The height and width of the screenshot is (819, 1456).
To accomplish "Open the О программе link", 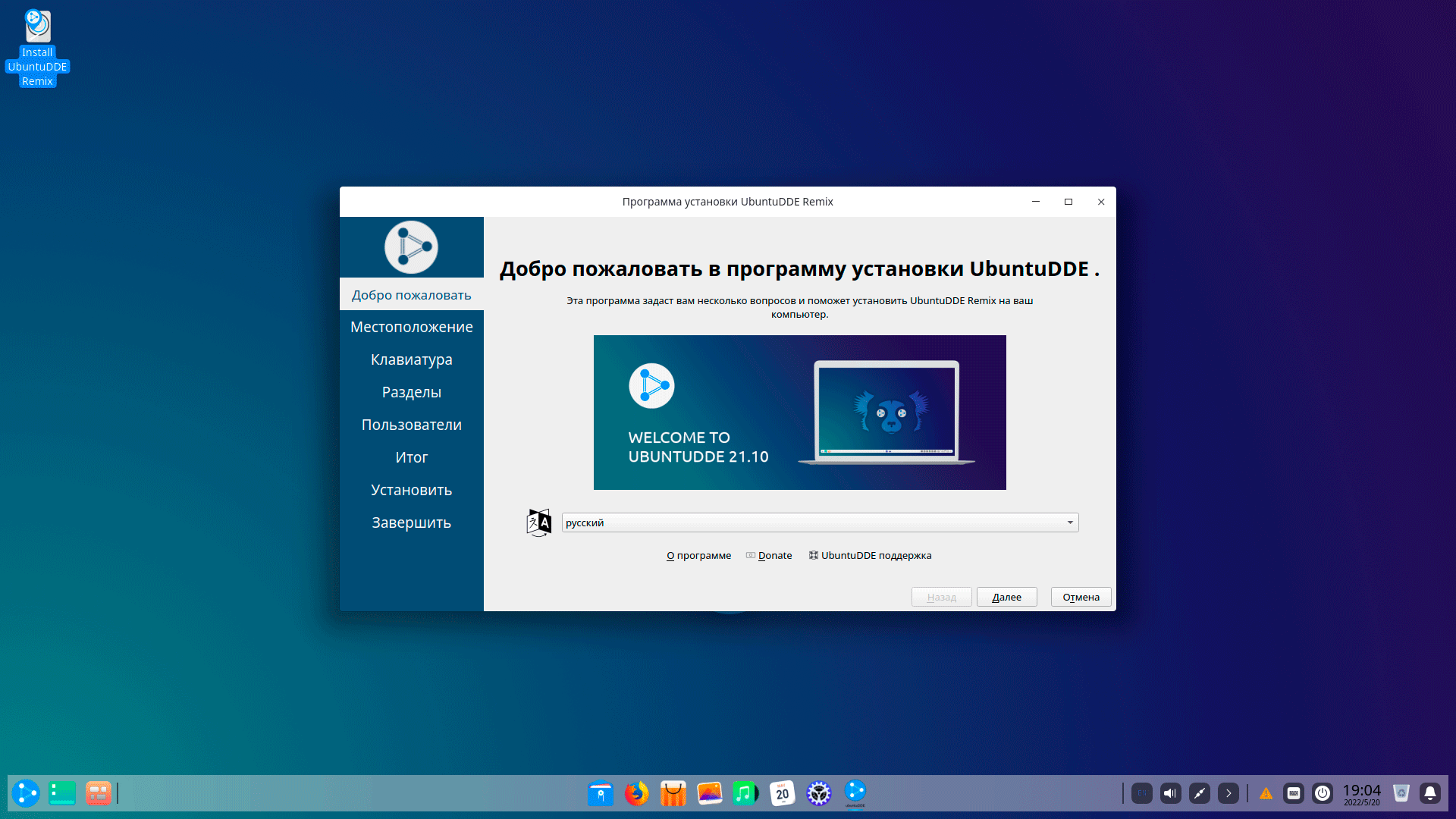I will 698,555.
